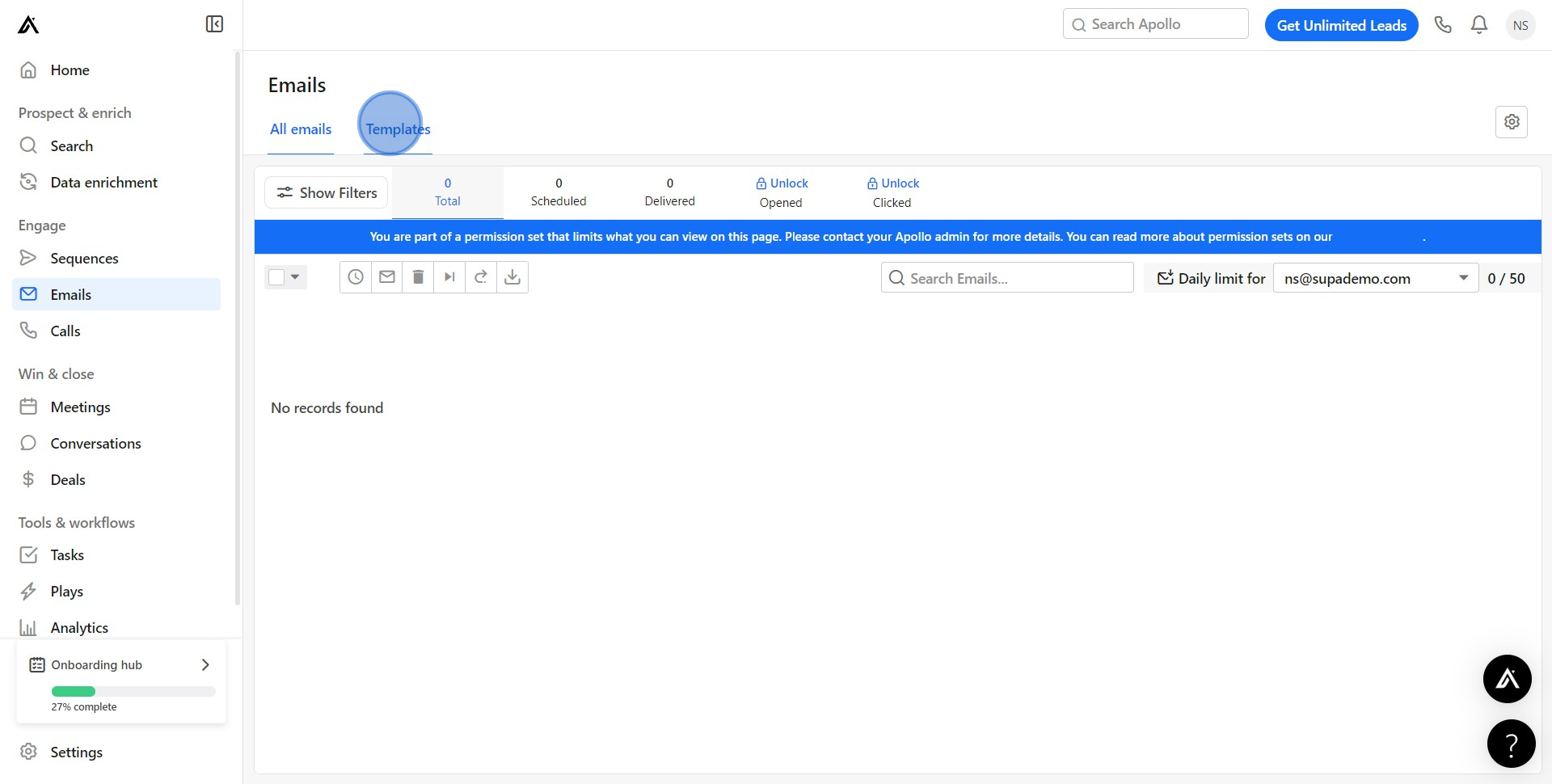
Task: Click the 'Prospect & enrich' section label
Action: click(x=74, y=113)
